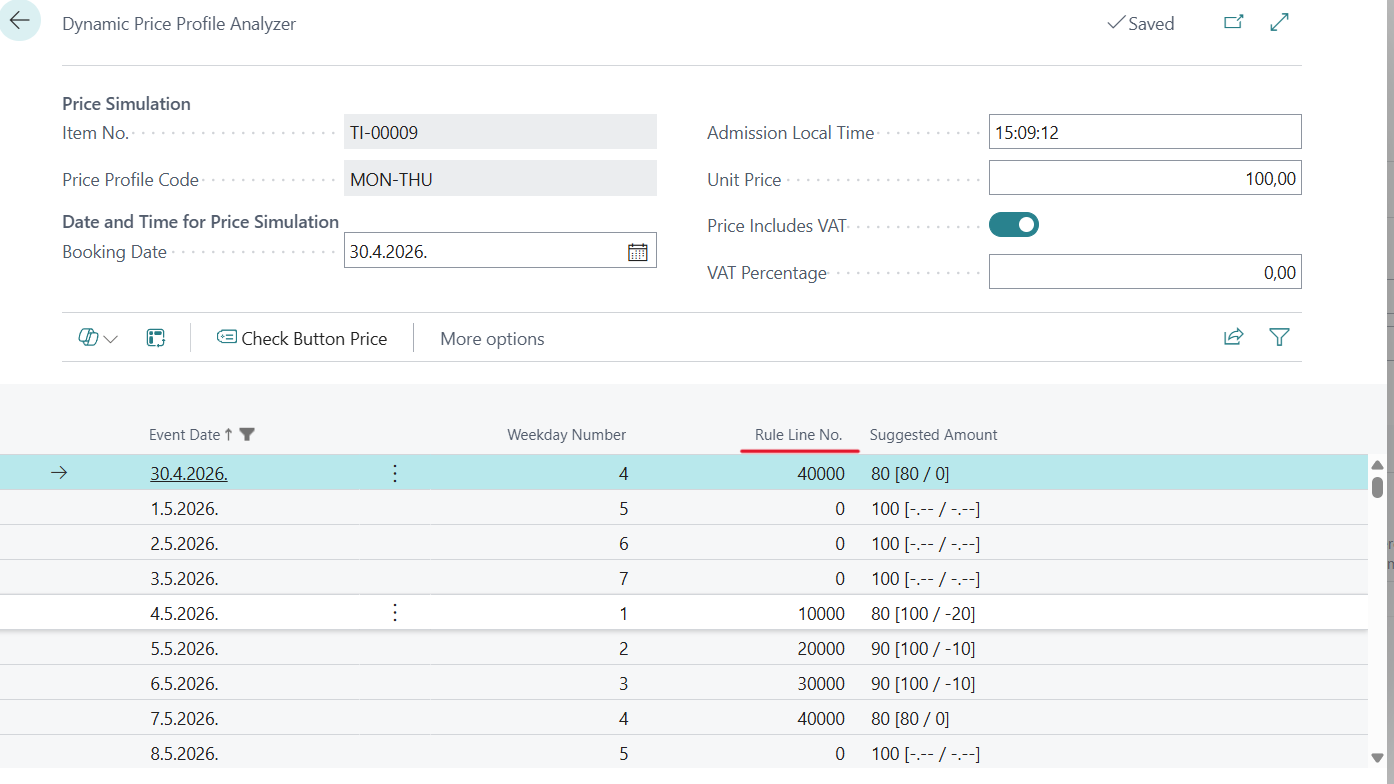The height and width of the screenshot is (784, 1394).
Task: Toggle Price Includes VAT switch
Action: click(x=1014, y=225)
